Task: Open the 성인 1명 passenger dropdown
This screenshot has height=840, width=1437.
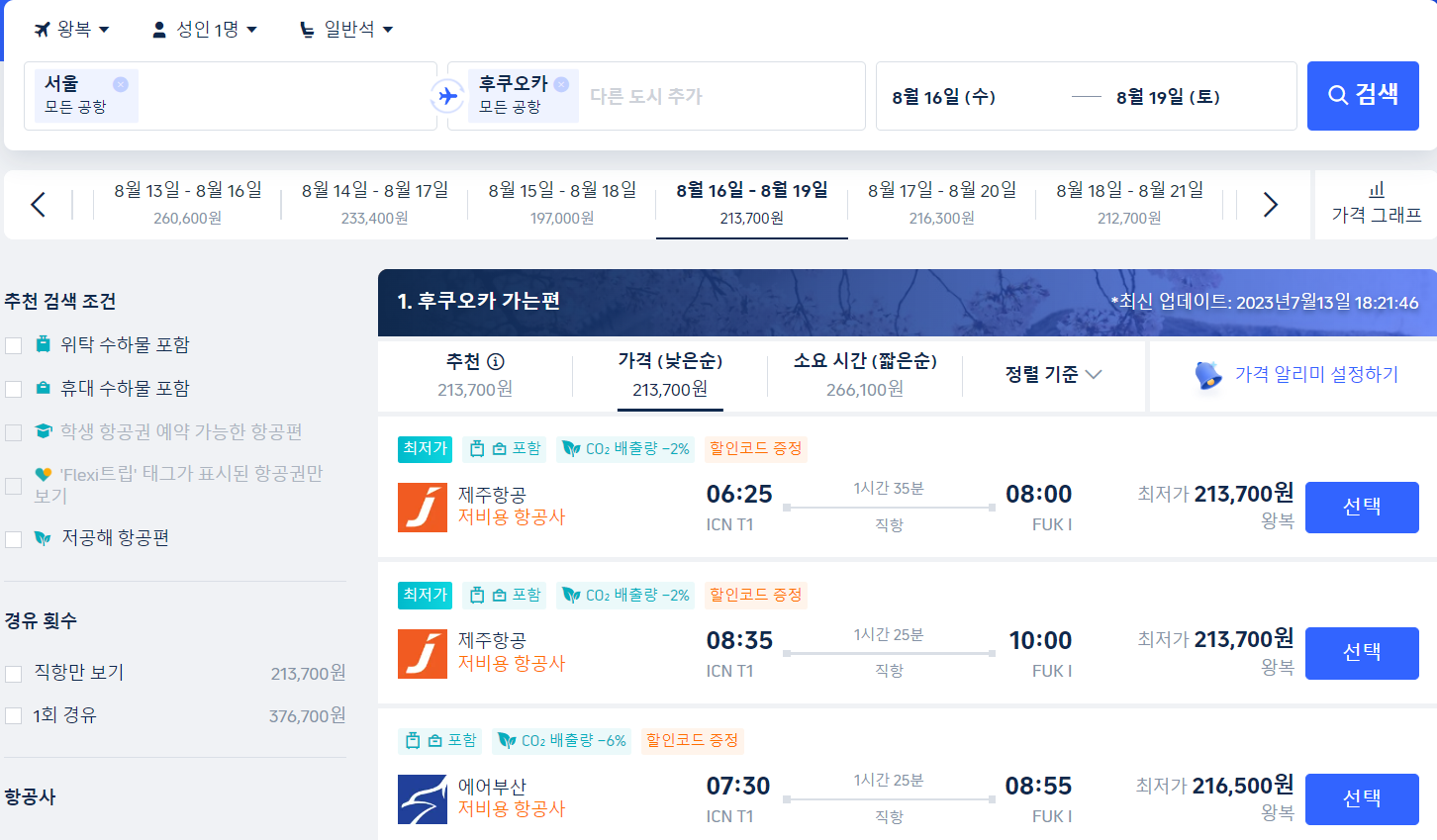Action: [x=204, y=28]
